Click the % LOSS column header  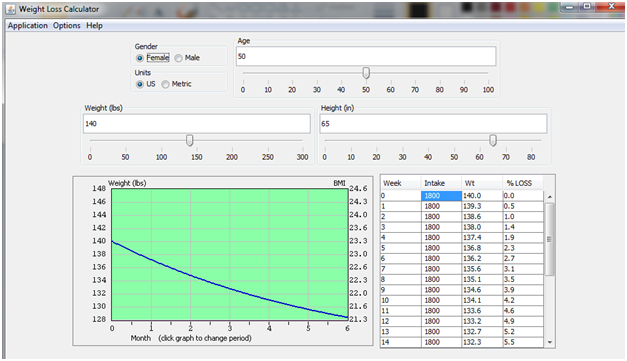click(523, 183)
